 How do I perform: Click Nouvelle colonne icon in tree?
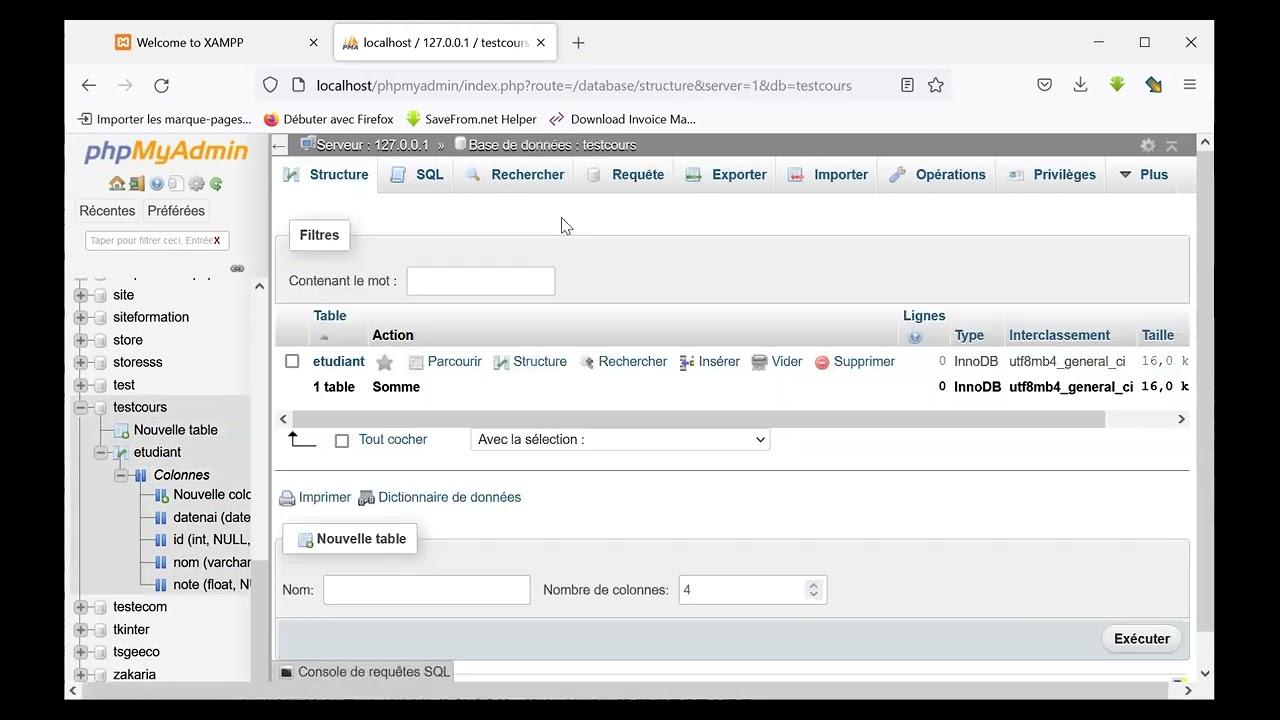161,495
